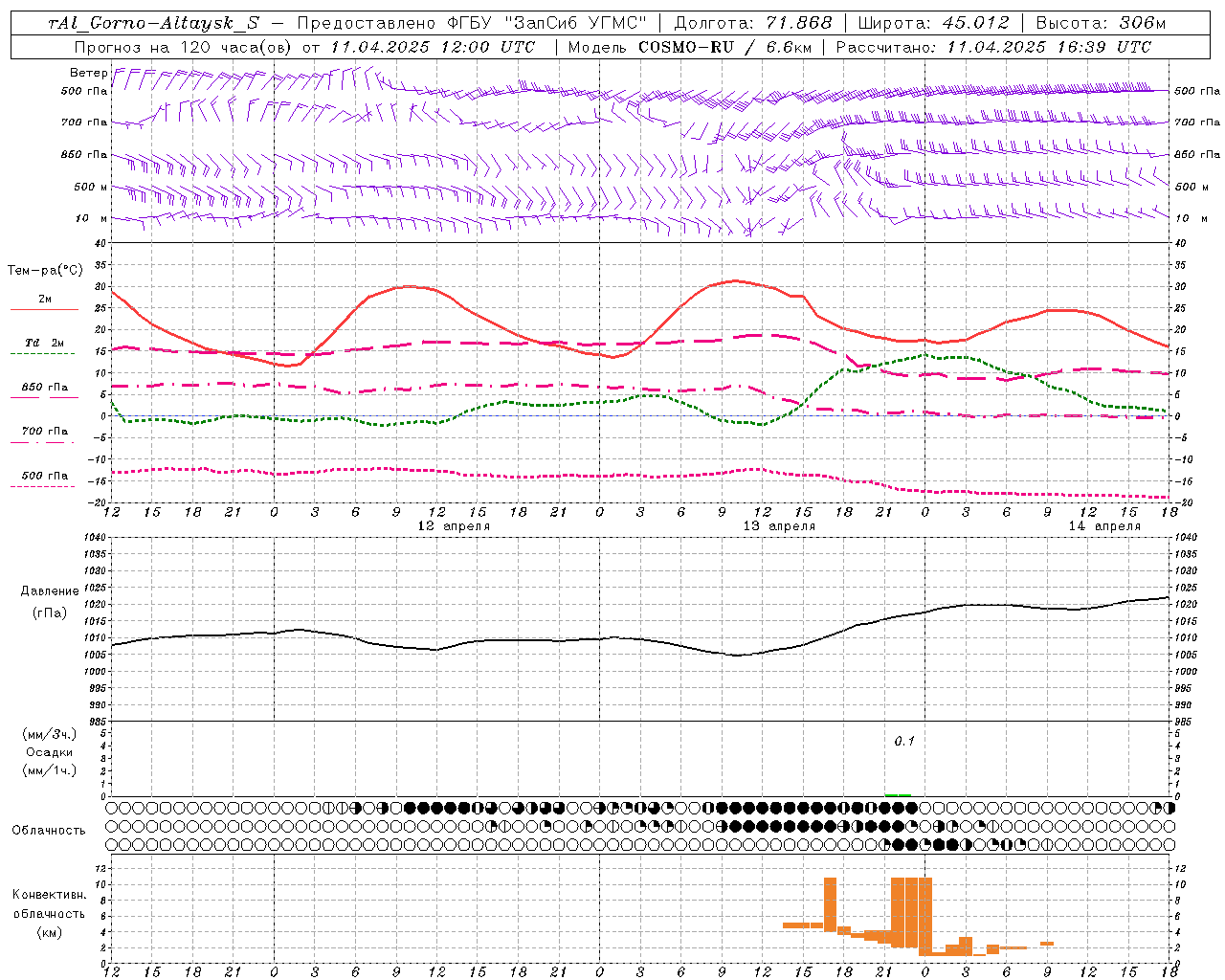Click the Рассчитано: 11.04.2025 16:39 UTC text
Screen dimensions: 1225x980
993,47
